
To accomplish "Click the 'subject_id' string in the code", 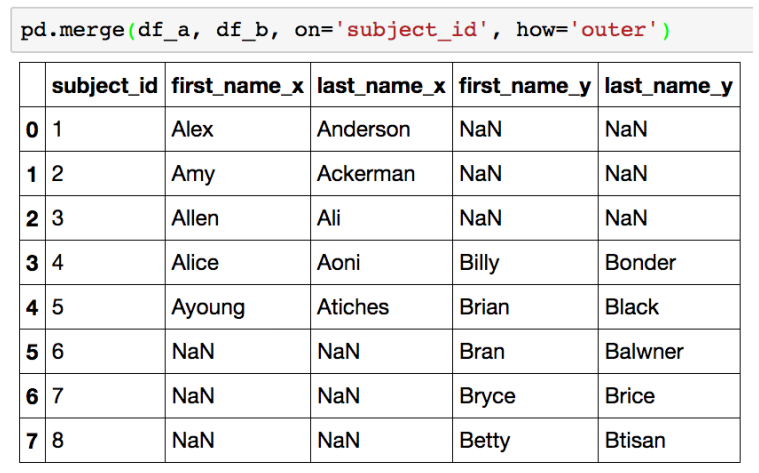I will [410, 30].
